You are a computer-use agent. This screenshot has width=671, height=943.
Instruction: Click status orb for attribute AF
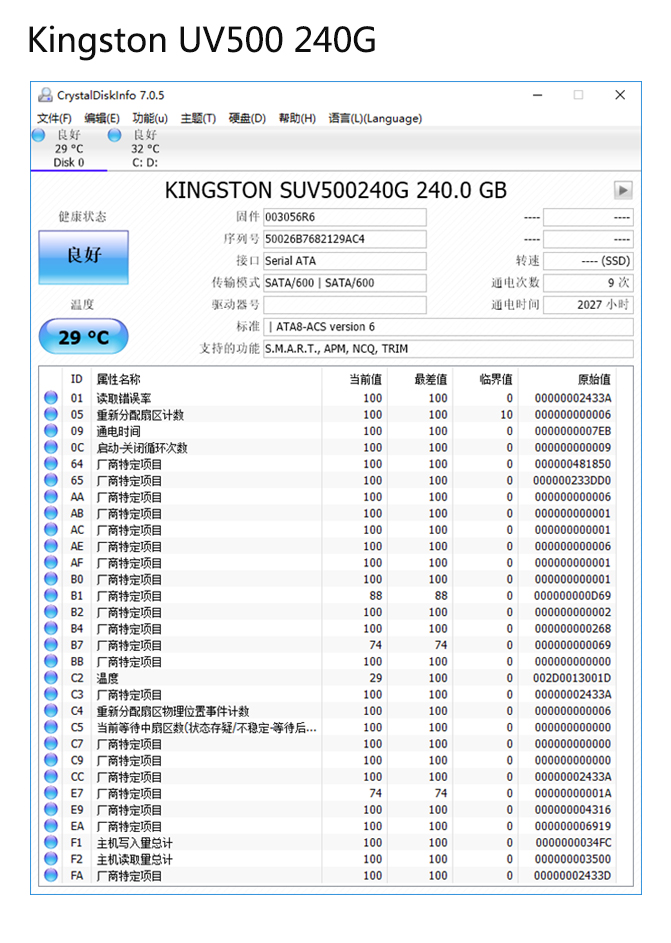[51, 562]
